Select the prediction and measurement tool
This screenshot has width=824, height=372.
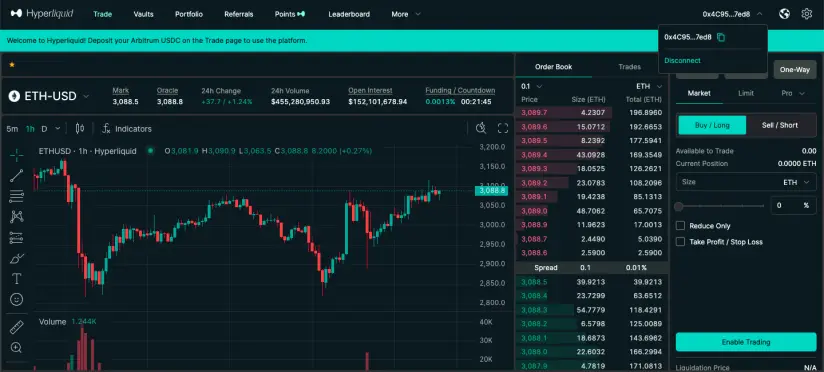pos(17,237)
